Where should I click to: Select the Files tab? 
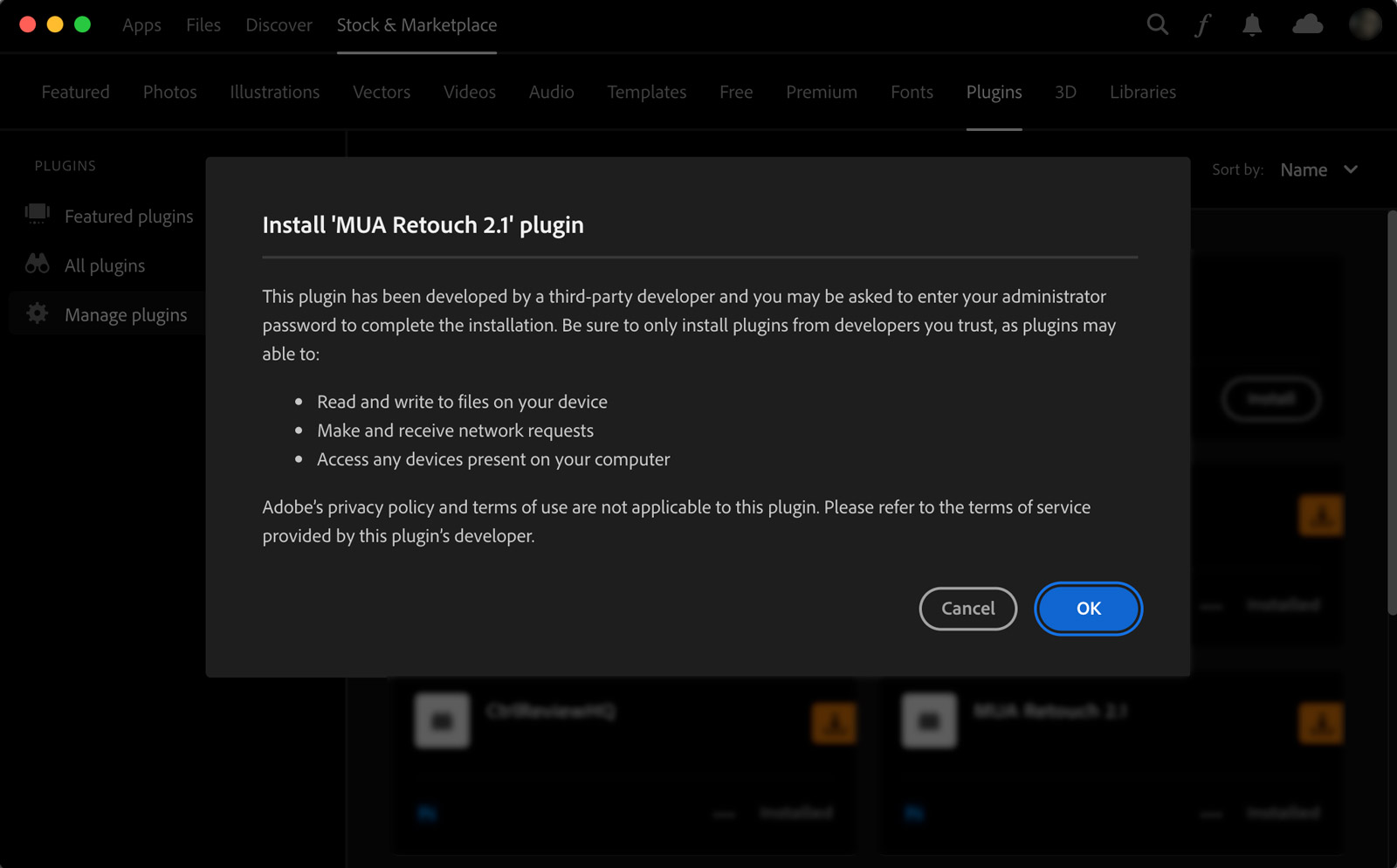(203, 25)
